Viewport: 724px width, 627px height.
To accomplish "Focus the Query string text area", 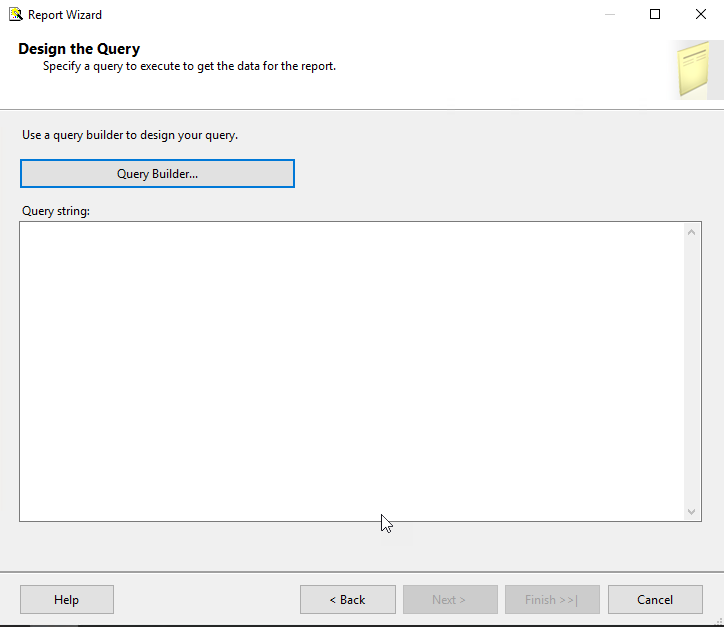I will [350, 370].
